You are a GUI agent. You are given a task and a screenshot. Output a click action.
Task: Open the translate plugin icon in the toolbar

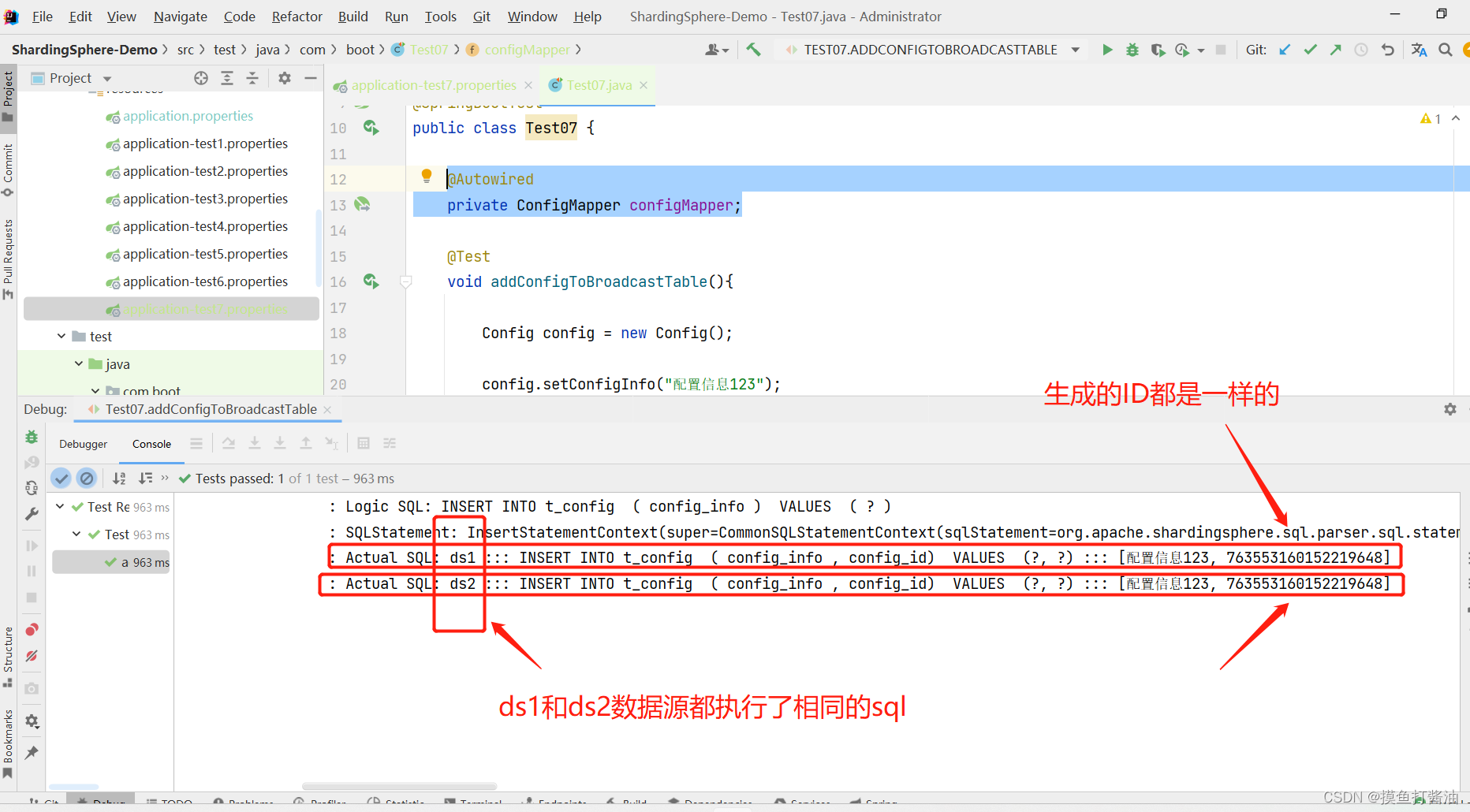coord(1420,50)
